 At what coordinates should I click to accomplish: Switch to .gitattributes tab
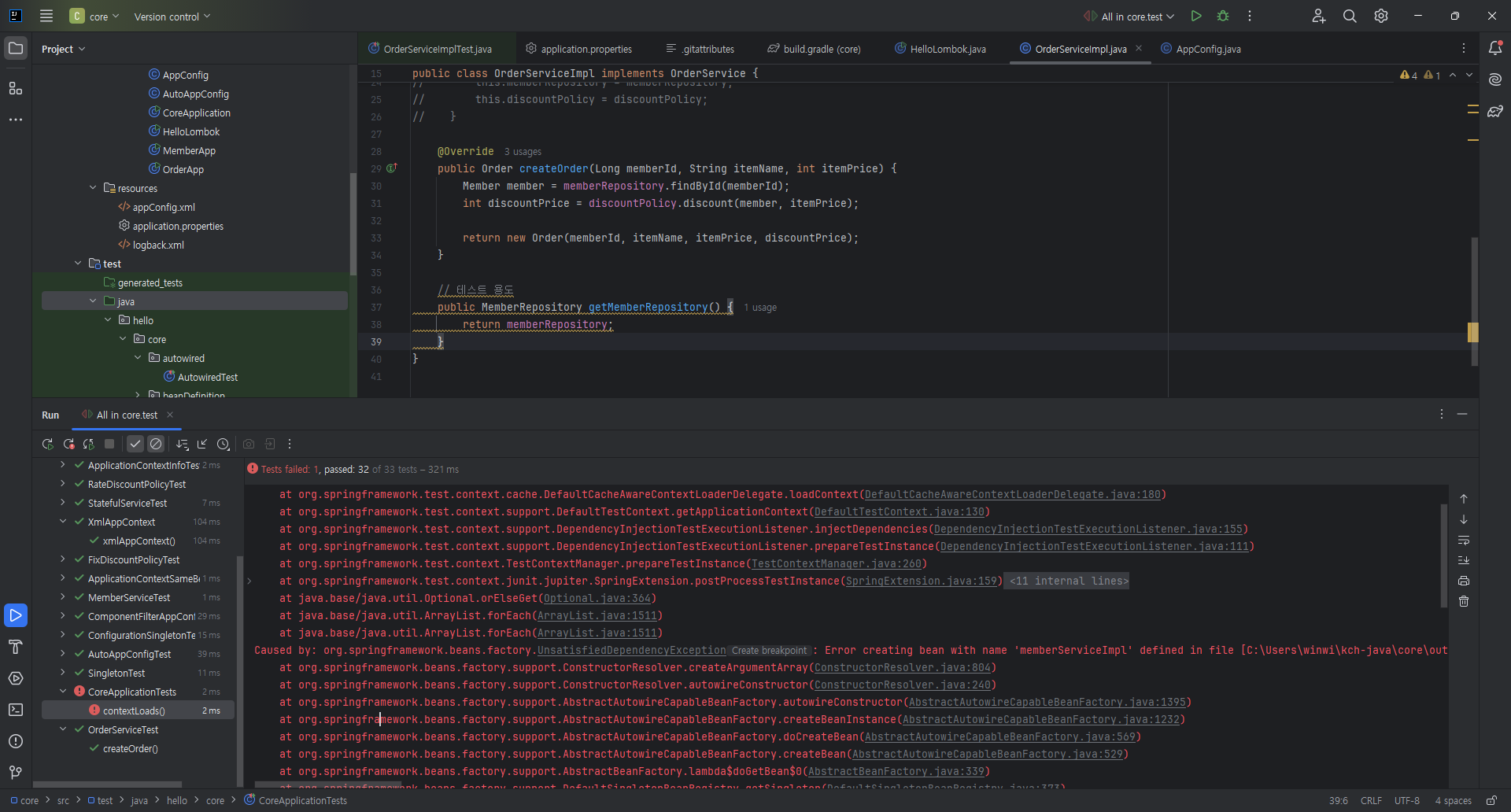700,49
